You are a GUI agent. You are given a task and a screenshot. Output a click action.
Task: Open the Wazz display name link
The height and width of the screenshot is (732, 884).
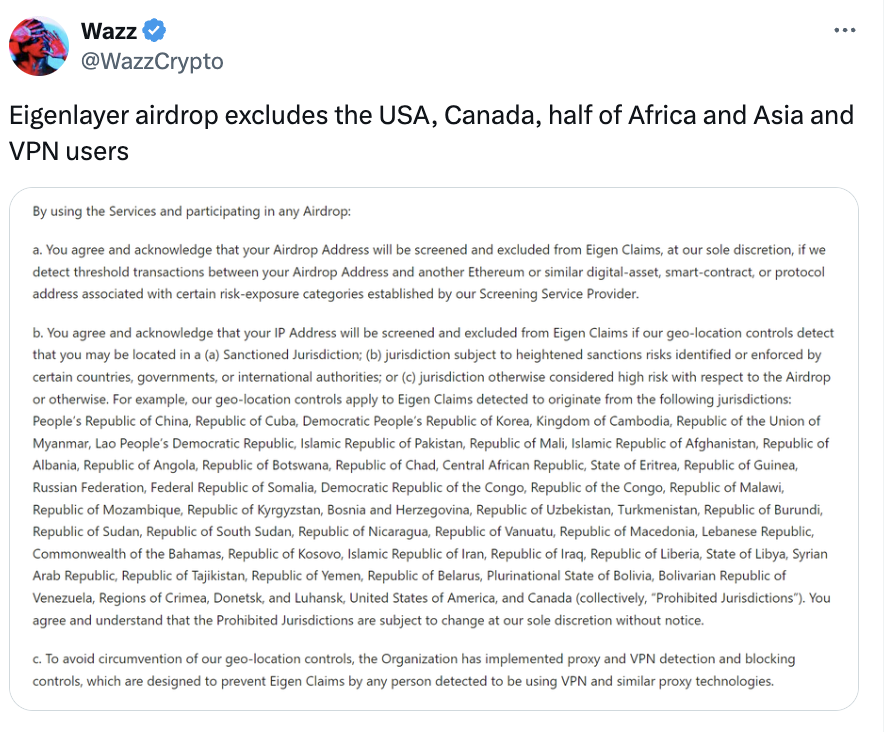pyautogui.click(x=109, y=31)
